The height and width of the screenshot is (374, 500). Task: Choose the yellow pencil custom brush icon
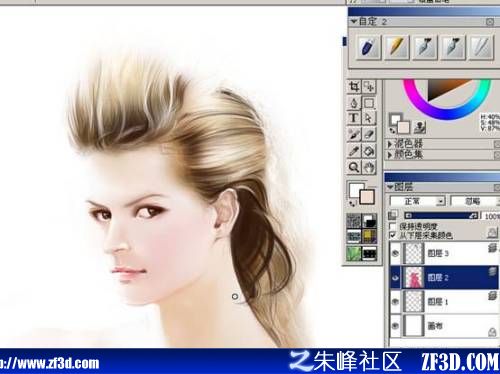click(396, 47)
